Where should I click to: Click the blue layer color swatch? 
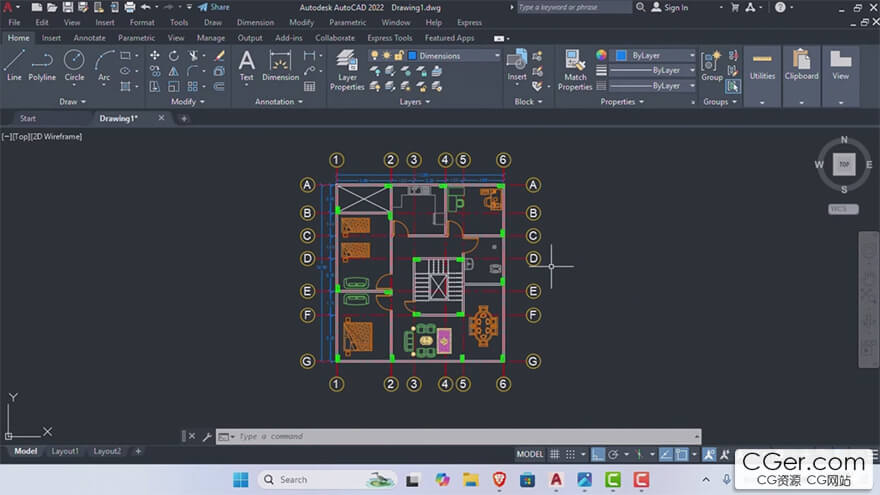pos(412,56)
